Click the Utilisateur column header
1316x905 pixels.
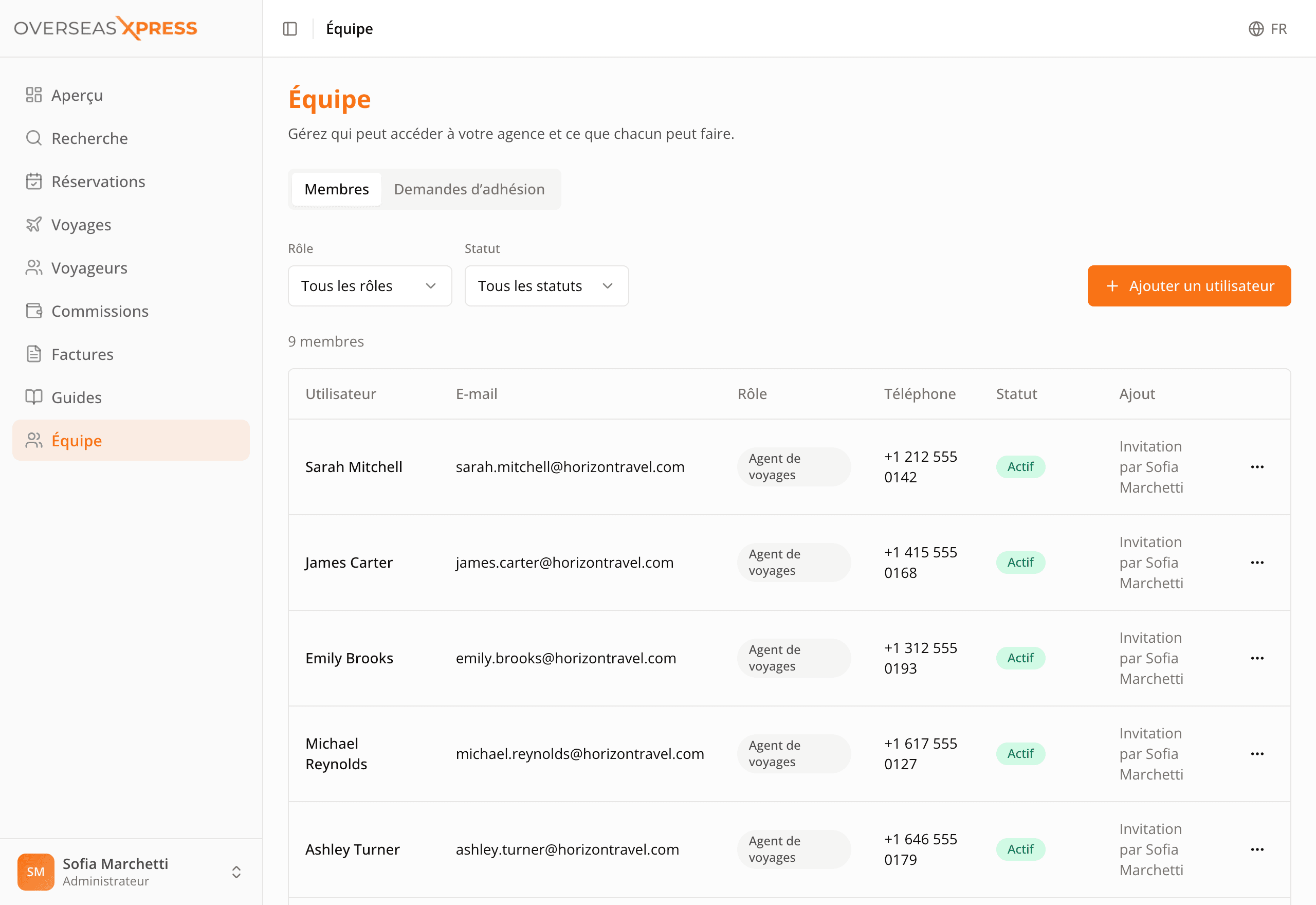(341, 394)
